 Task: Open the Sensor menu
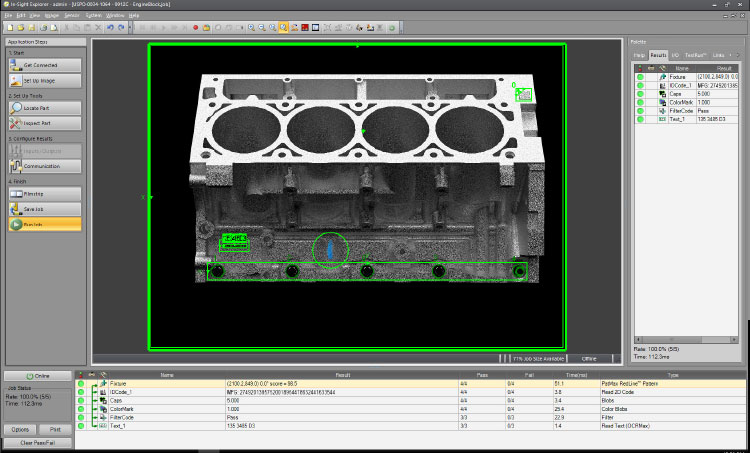pyautogui.click(x=72, y=16)
